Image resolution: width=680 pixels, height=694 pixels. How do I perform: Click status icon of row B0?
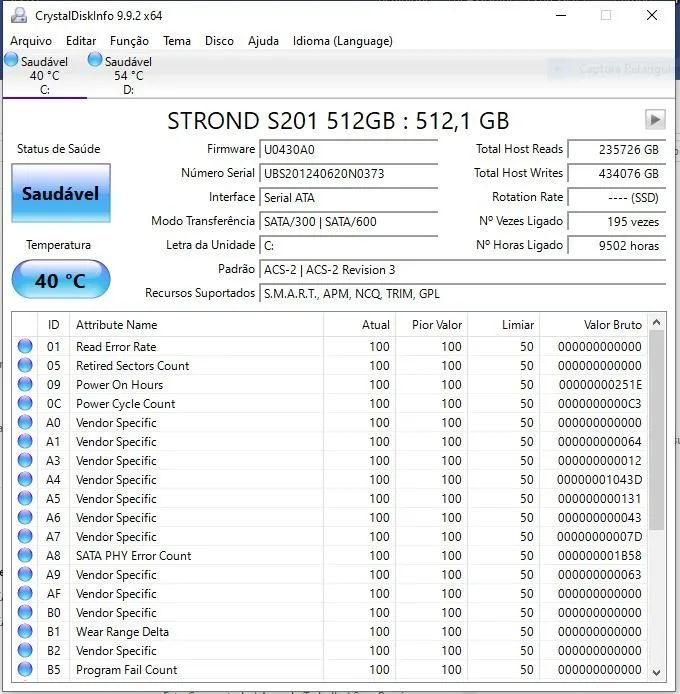[25, 613]
